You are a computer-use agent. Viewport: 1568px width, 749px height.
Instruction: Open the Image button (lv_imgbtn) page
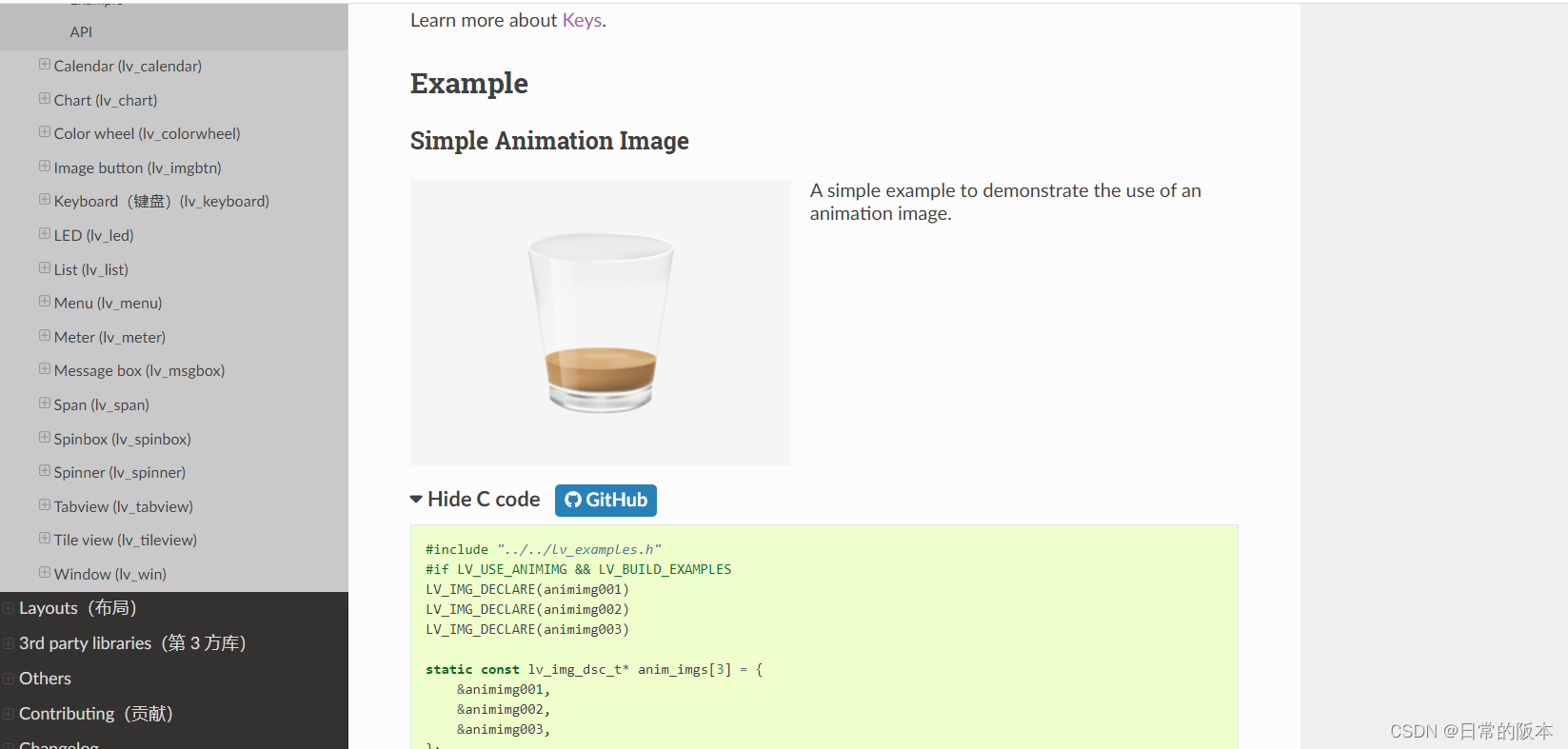coord(137,168)
